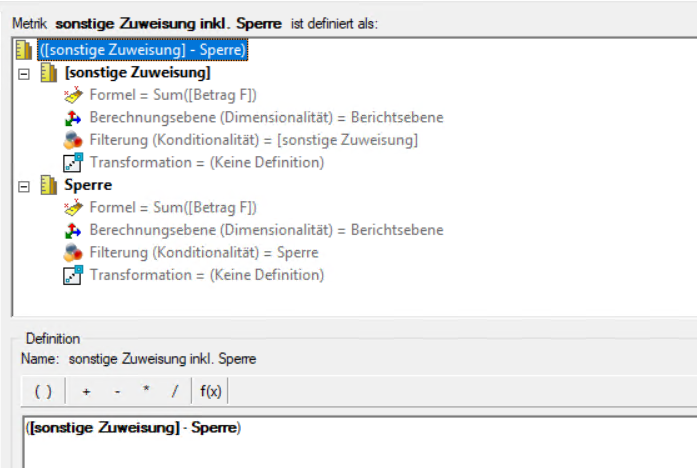
Task: Click the sonstige Zuweisung metric icon
Action: point(48,73)
